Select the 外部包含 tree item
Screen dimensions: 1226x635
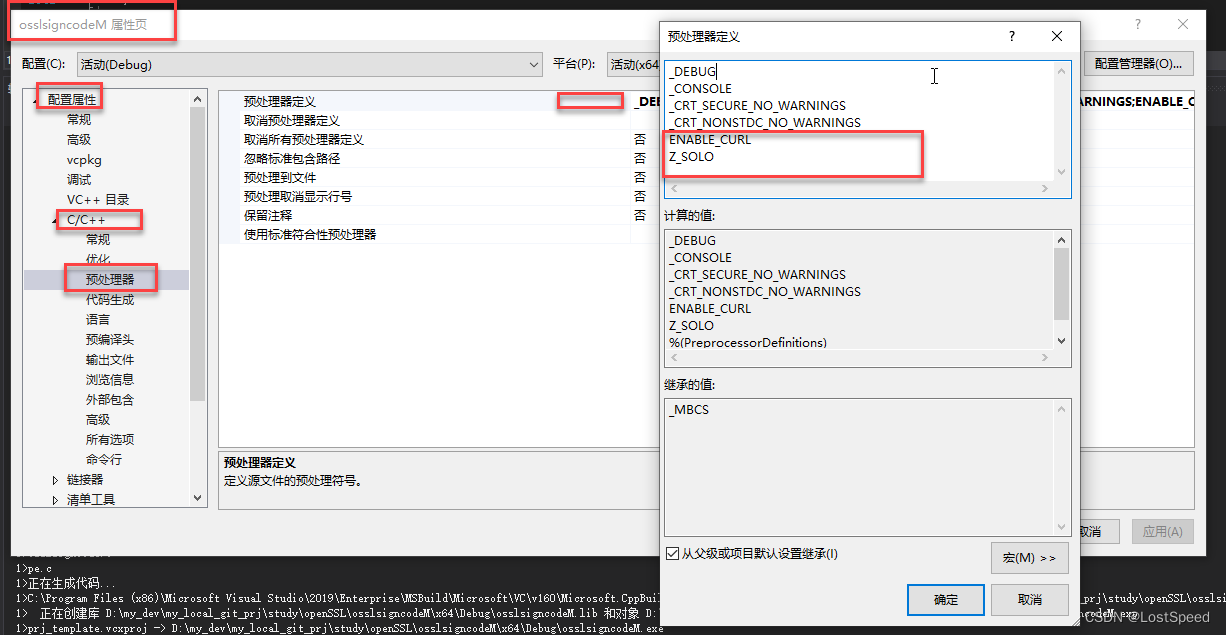[110, 400]
